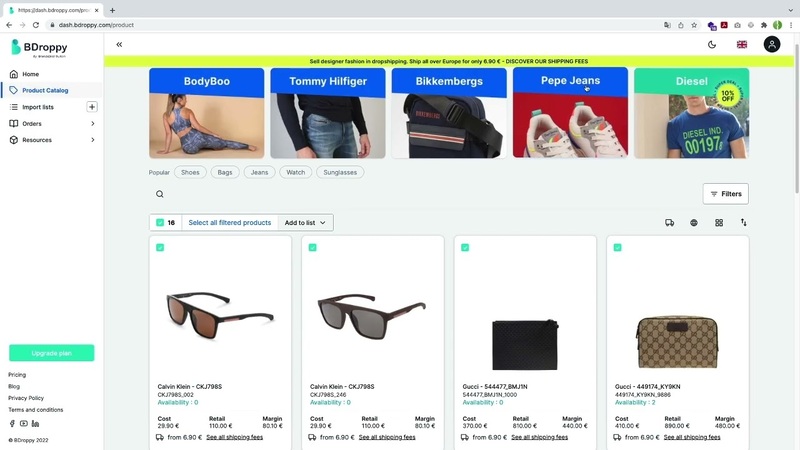Click Select all filtered products
The height and width of the screenshot is (450, 800).
coord(230,222)
